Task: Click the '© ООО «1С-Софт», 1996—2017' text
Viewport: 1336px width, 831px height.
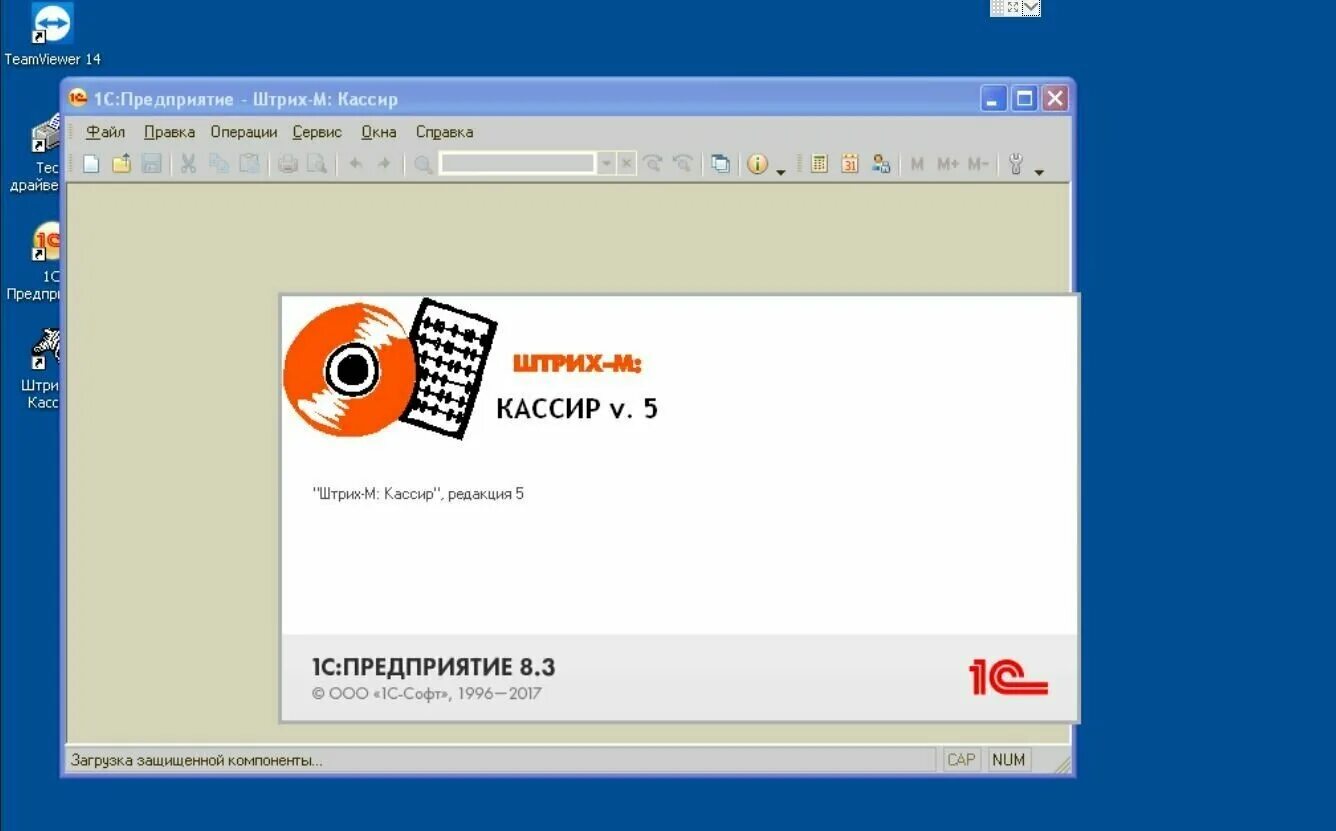Action: point(427,693)
